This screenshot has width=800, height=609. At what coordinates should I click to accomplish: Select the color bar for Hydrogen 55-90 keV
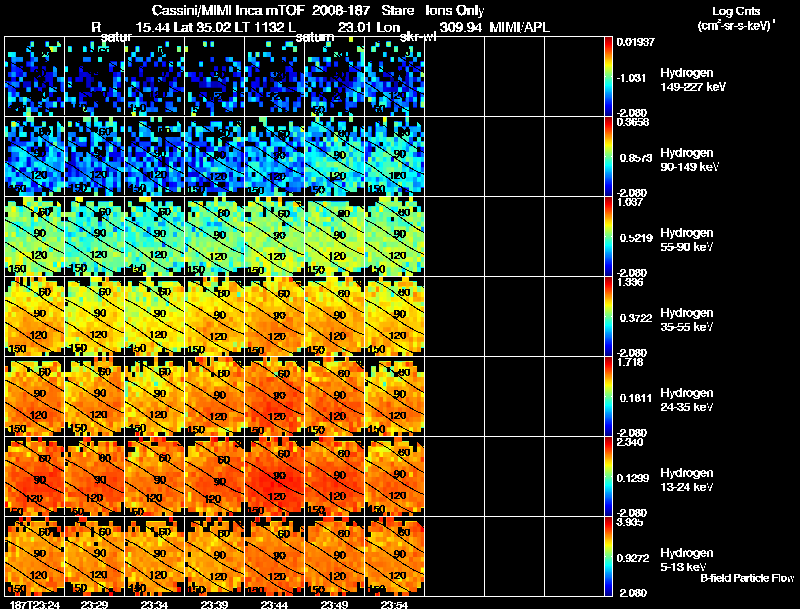point(608,237)
